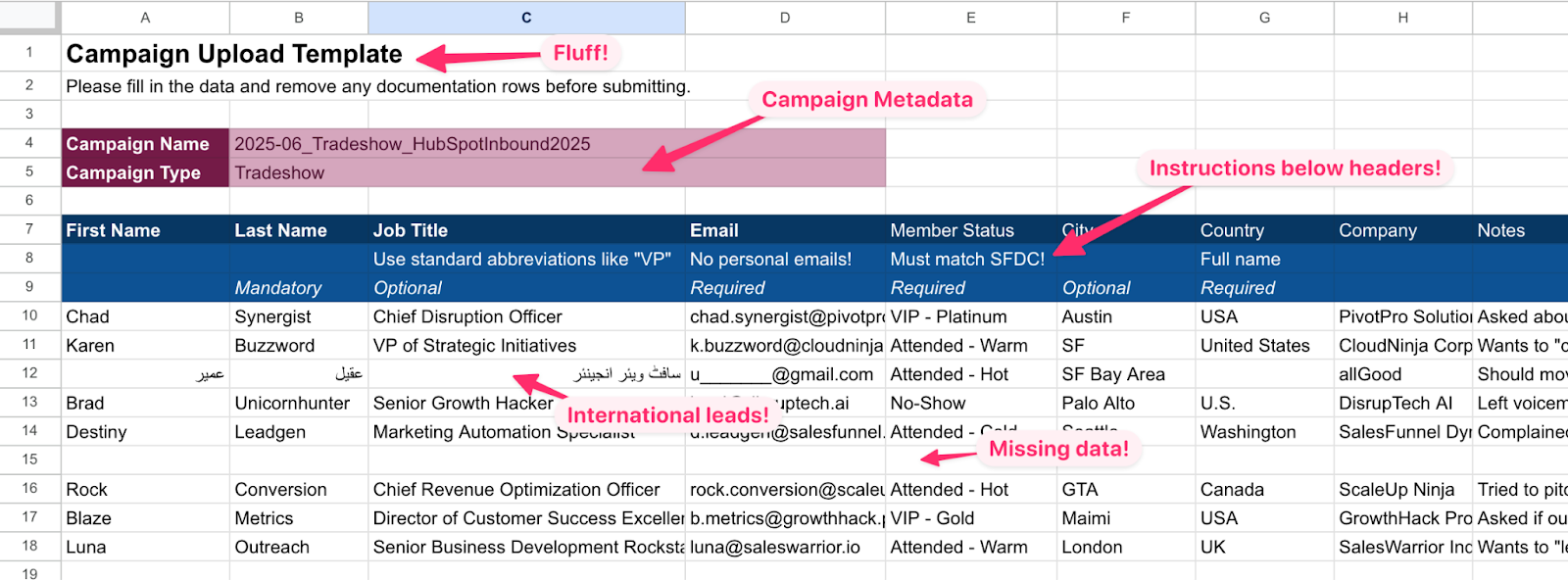Select row 10 header number

pos(29,315)
